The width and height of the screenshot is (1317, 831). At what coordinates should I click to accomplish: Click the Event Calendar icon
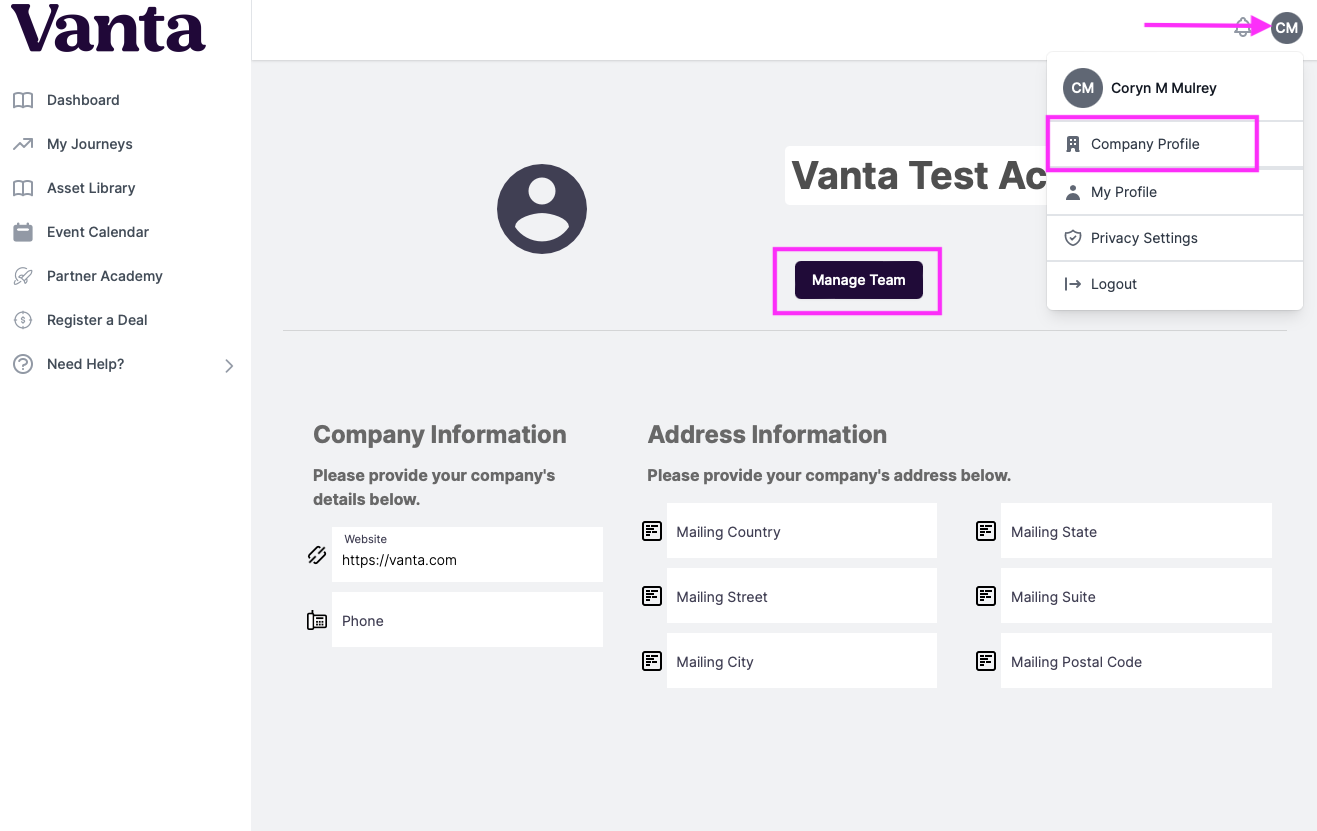click(23, 232)
